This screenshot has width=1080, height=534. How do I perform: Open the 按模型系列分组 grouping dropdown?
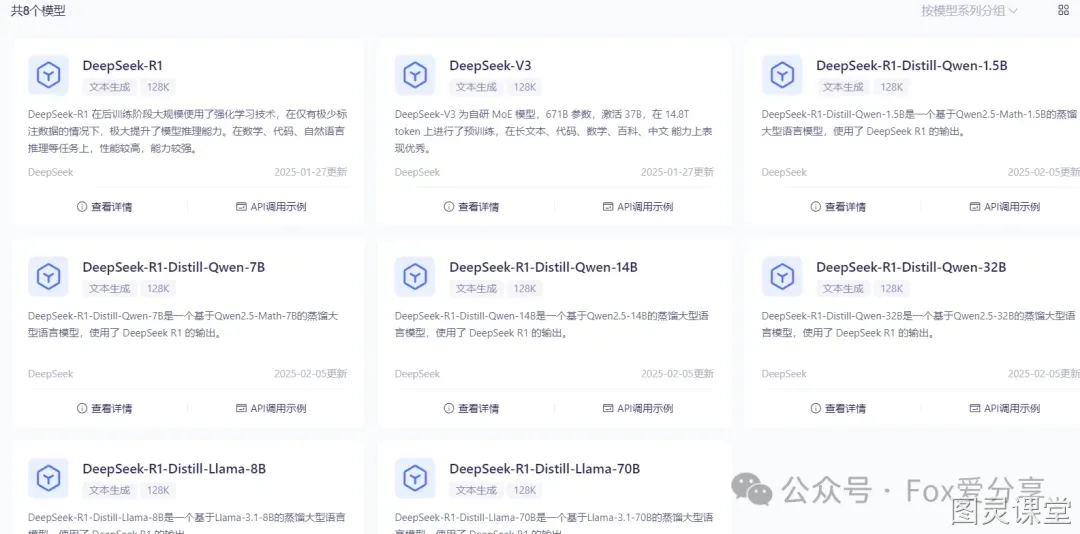[970, 10]
